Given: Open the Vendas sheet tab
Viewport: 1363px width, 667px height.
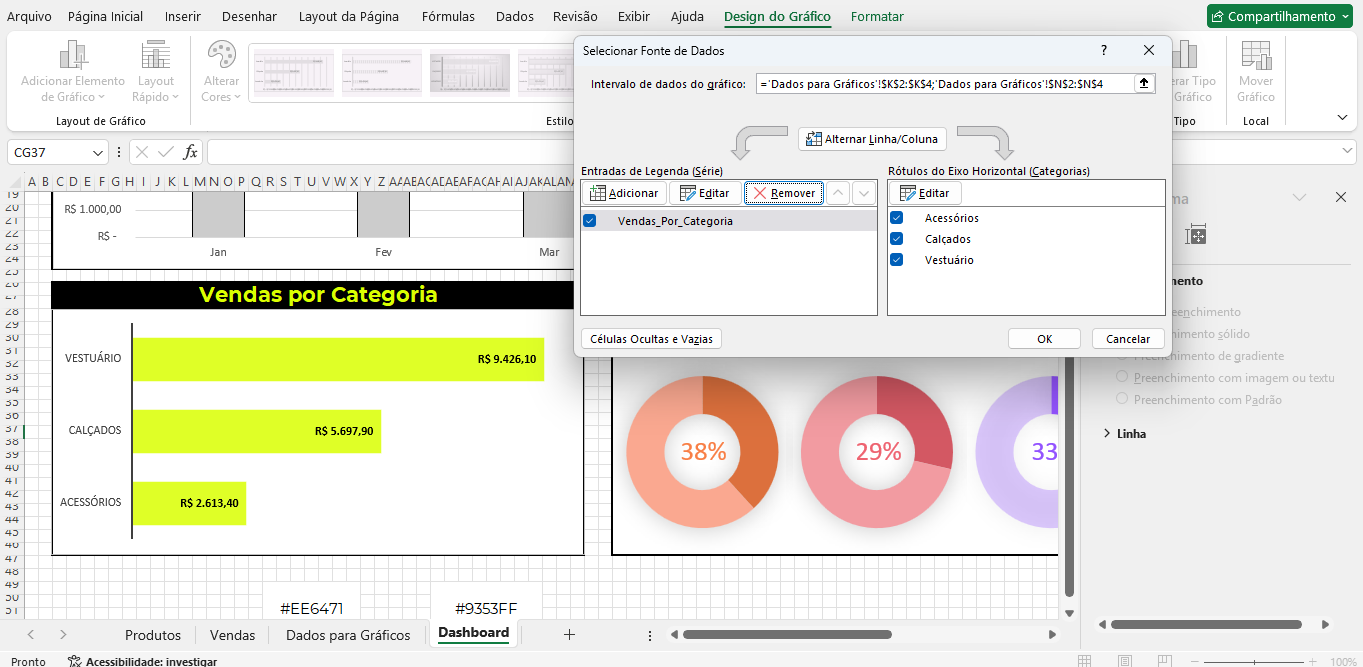Looking at the screenshot, I should (x=232, y=635).
